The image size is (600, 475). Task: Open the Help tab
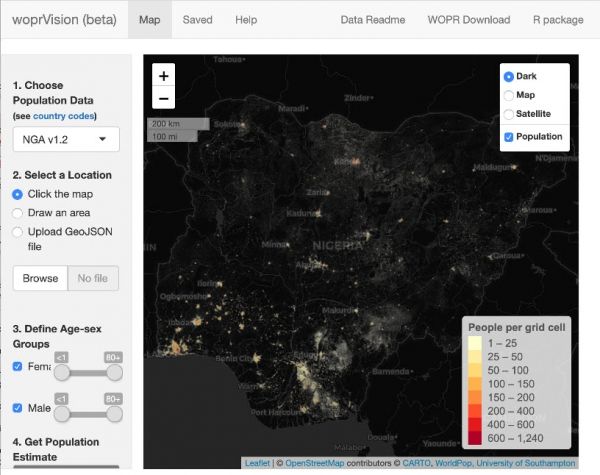click(x=246, y=20)
